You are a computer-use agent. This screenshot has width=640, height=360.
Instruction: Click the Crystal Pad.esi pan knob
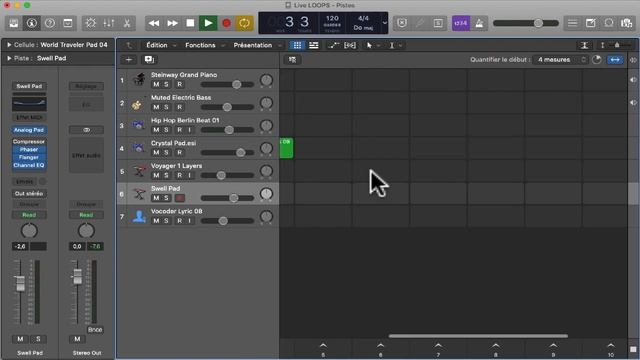tap(266, 148)
